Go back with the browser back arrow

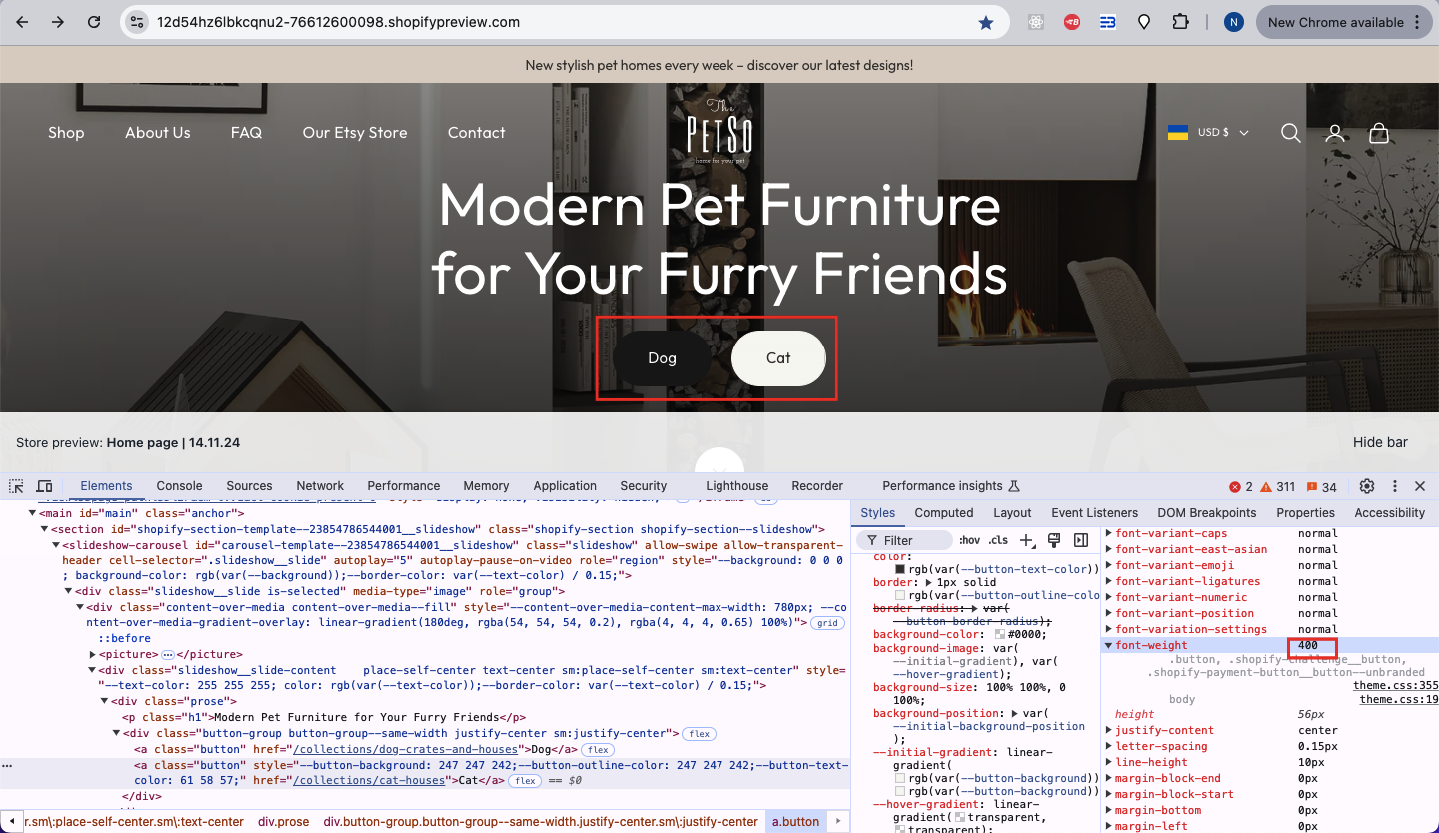tap(22, 22)
